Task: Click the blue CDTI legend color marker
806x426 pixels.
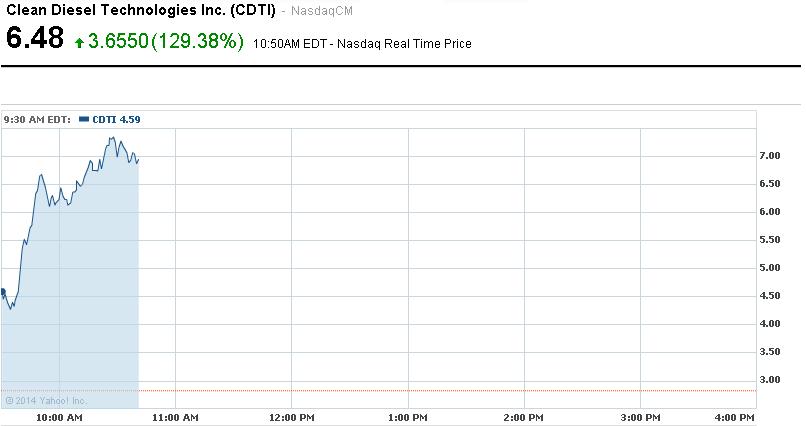Action: [84, 119]
